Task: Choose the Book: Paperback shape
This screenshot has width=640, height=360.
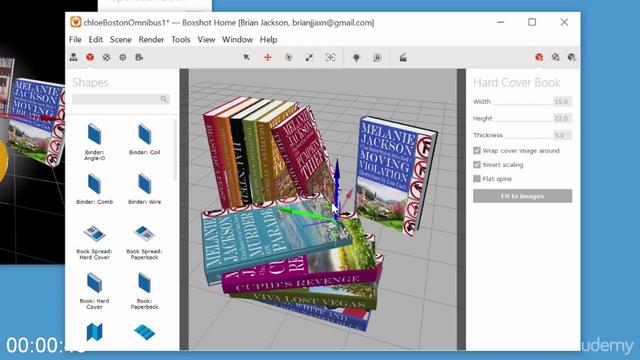Action: point(144,291)
